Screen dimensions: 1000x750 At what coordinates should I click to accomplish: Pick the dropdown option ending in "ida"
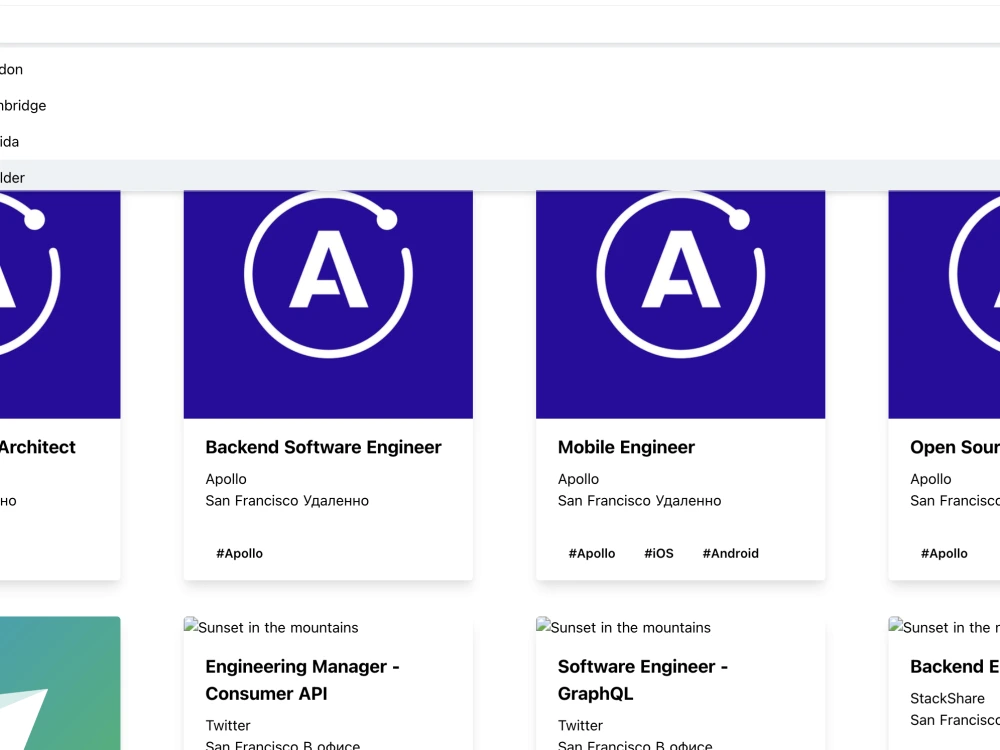coord(500,142)
